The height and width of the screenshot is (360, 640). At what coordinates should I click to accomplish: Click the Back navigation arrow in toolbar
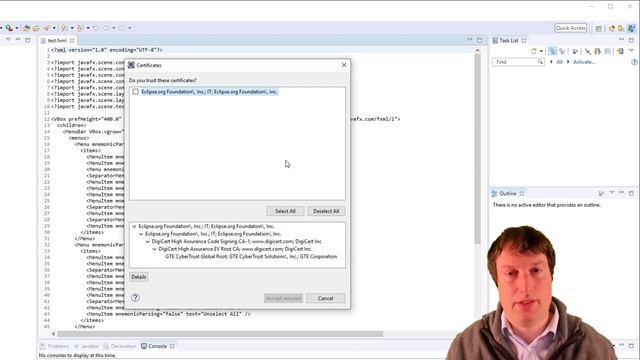tap(106, 28)
